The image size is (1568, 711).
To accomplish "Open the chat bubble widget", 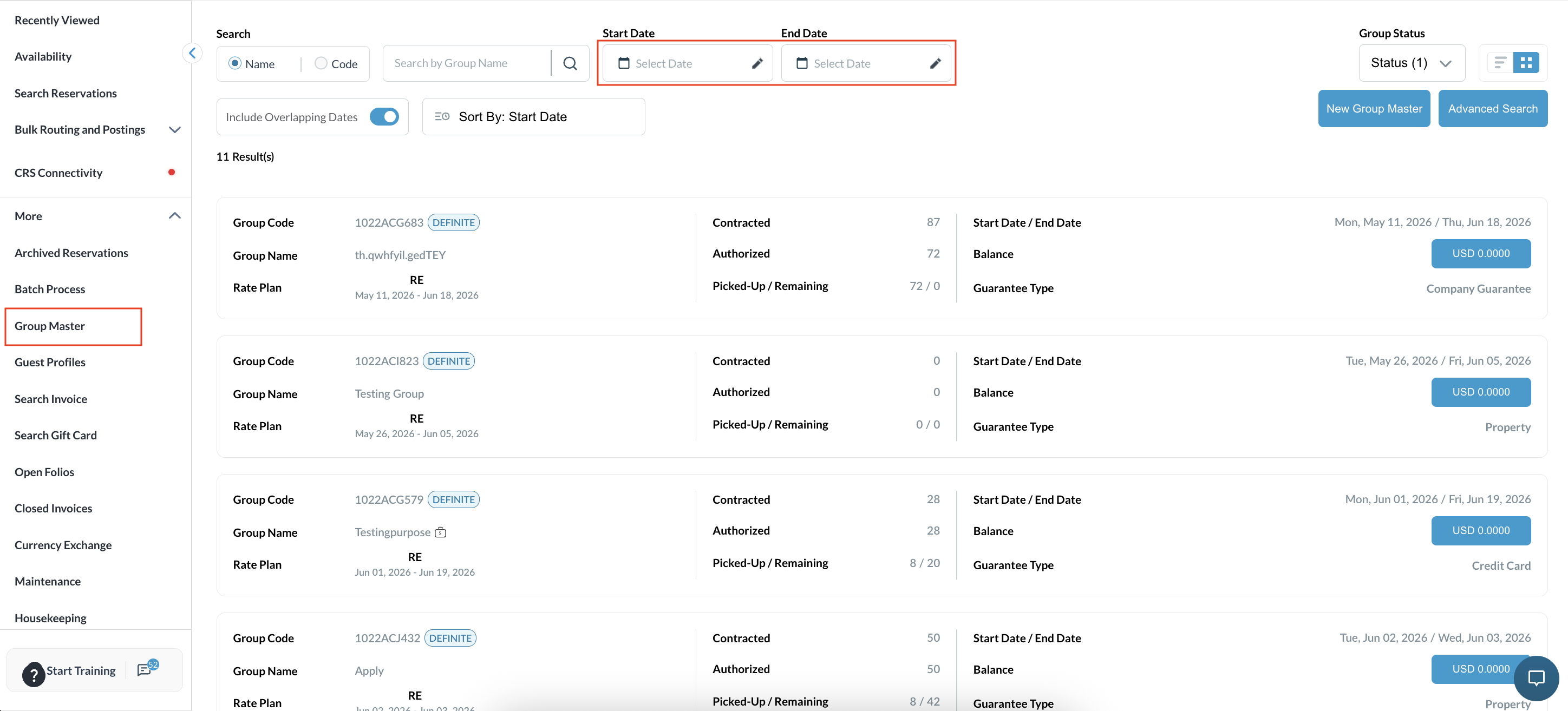I will (x=1536, y=677).
